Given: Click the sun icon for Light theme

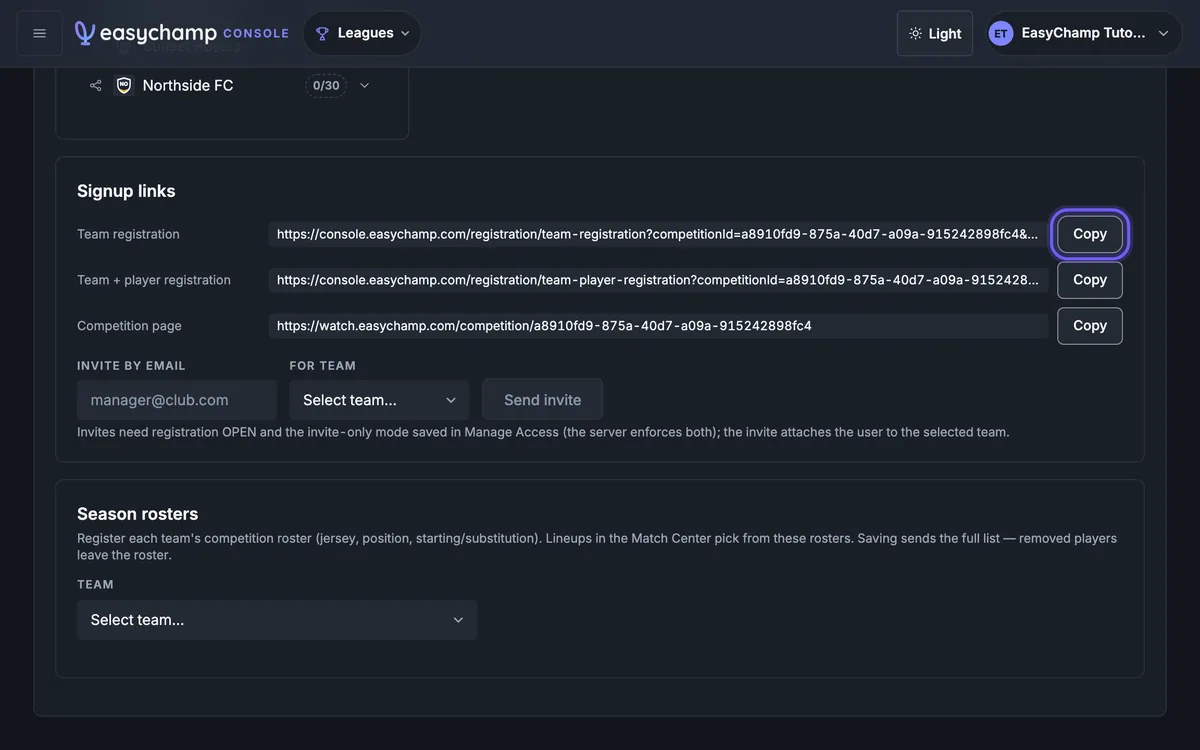Looking at the screenshot, I should (915, 33).
